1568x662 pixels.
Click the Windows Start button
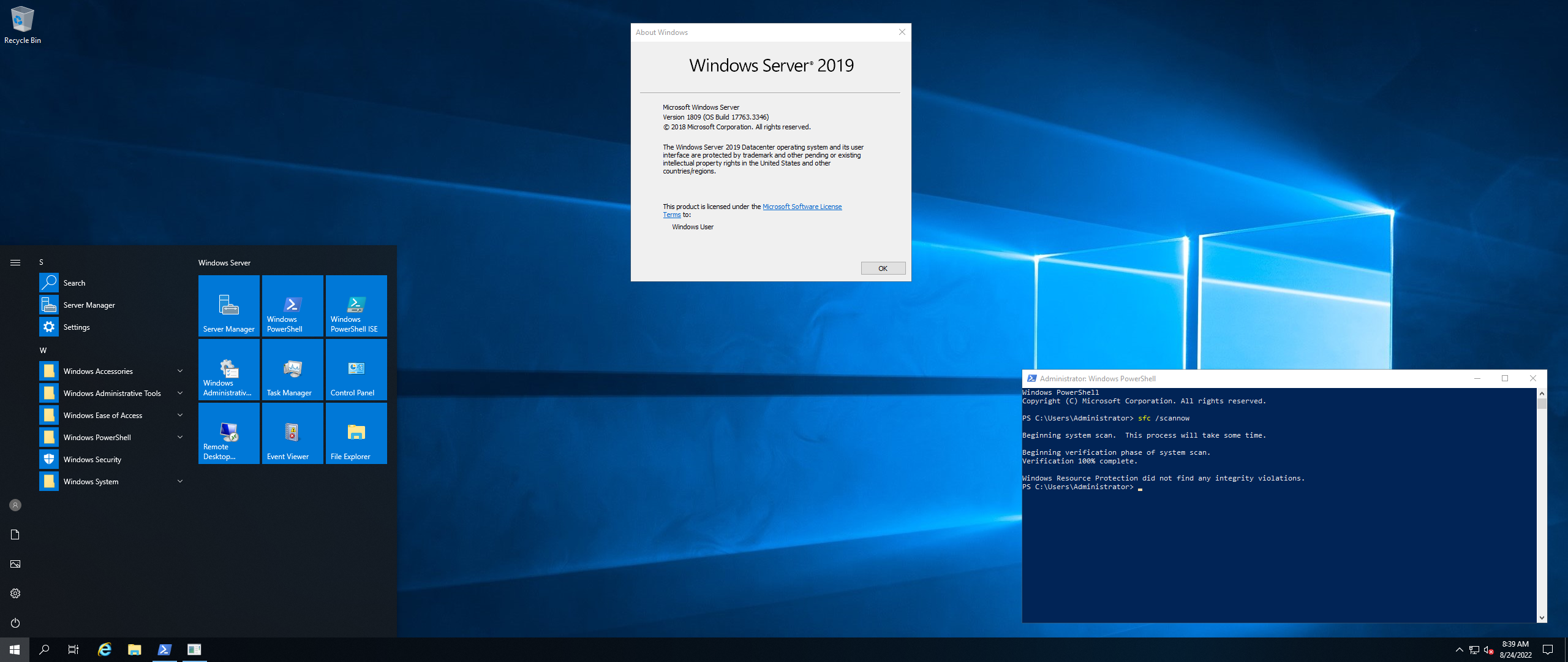pos(15,650)
